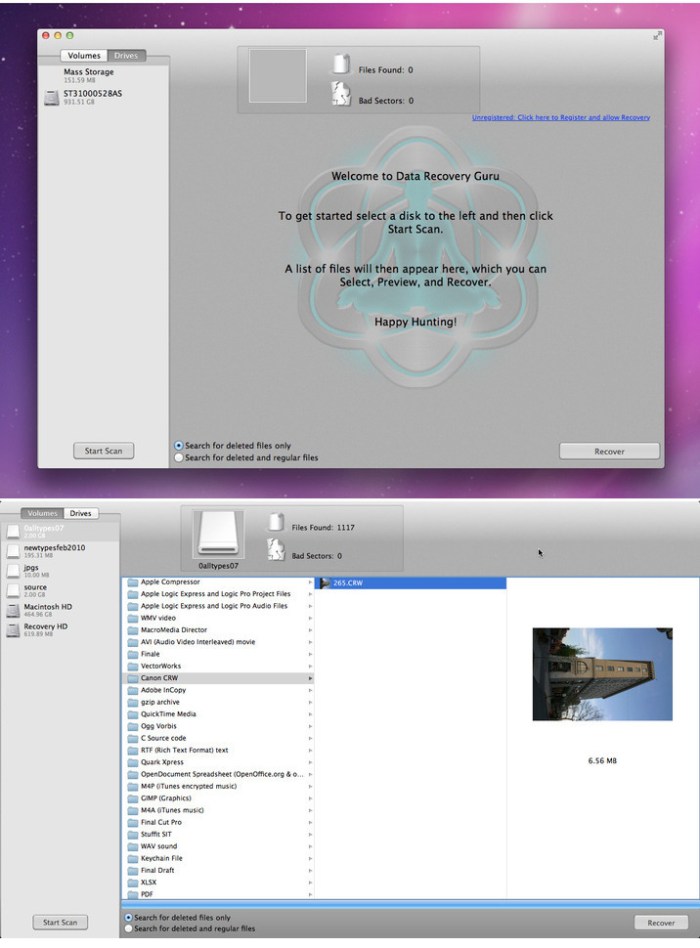This screenshot has height=948, width=700.
Task: Select the ST31000528AS drive icon
Action: pyautogui.click(x=52, y=97)
